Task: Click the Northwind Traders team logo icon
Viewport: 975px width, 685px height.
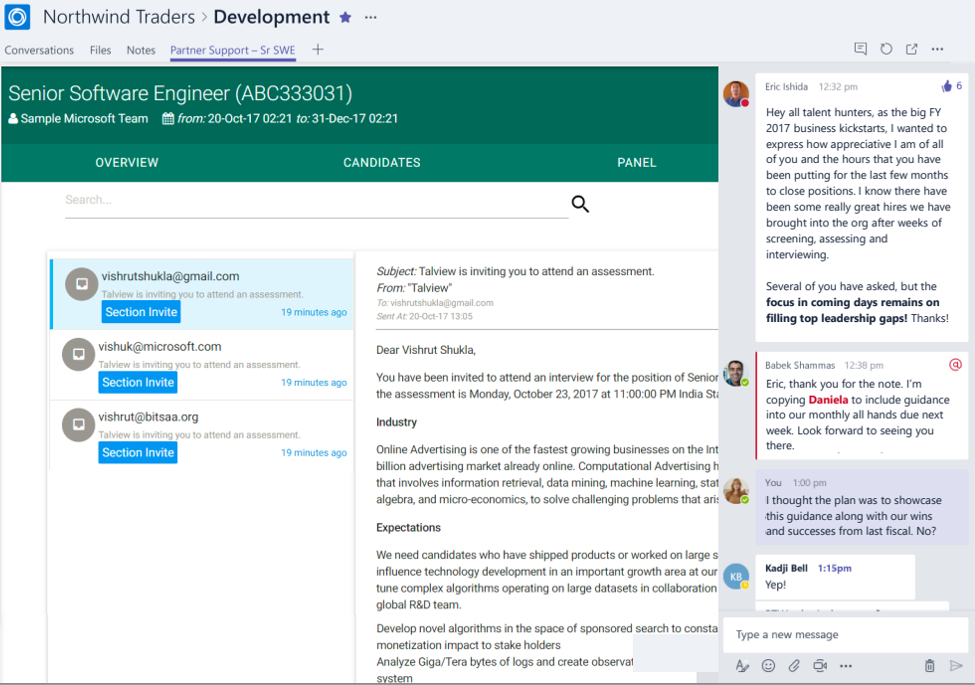Action: [x=17, y=17]
